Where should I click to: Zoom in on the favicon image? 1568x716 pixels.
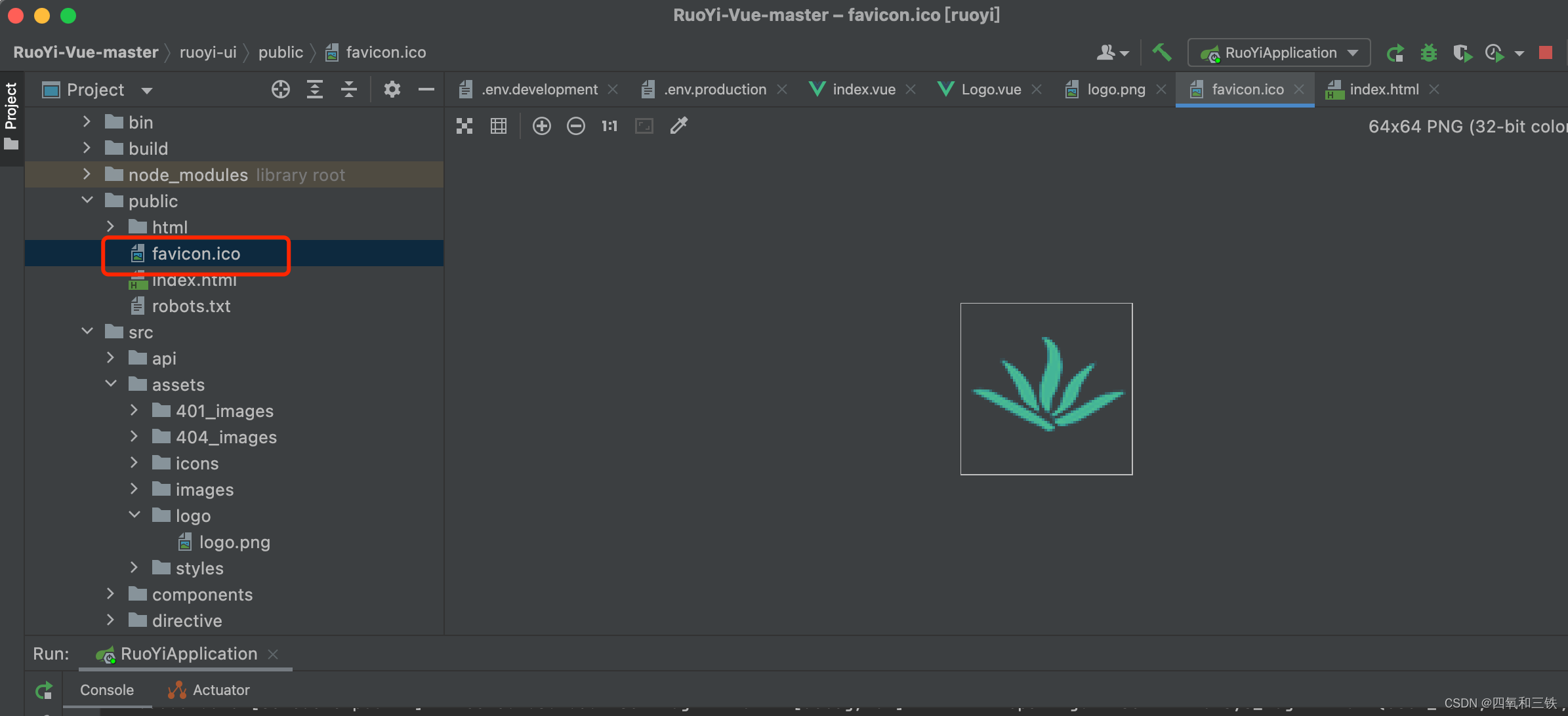(542, 126)
